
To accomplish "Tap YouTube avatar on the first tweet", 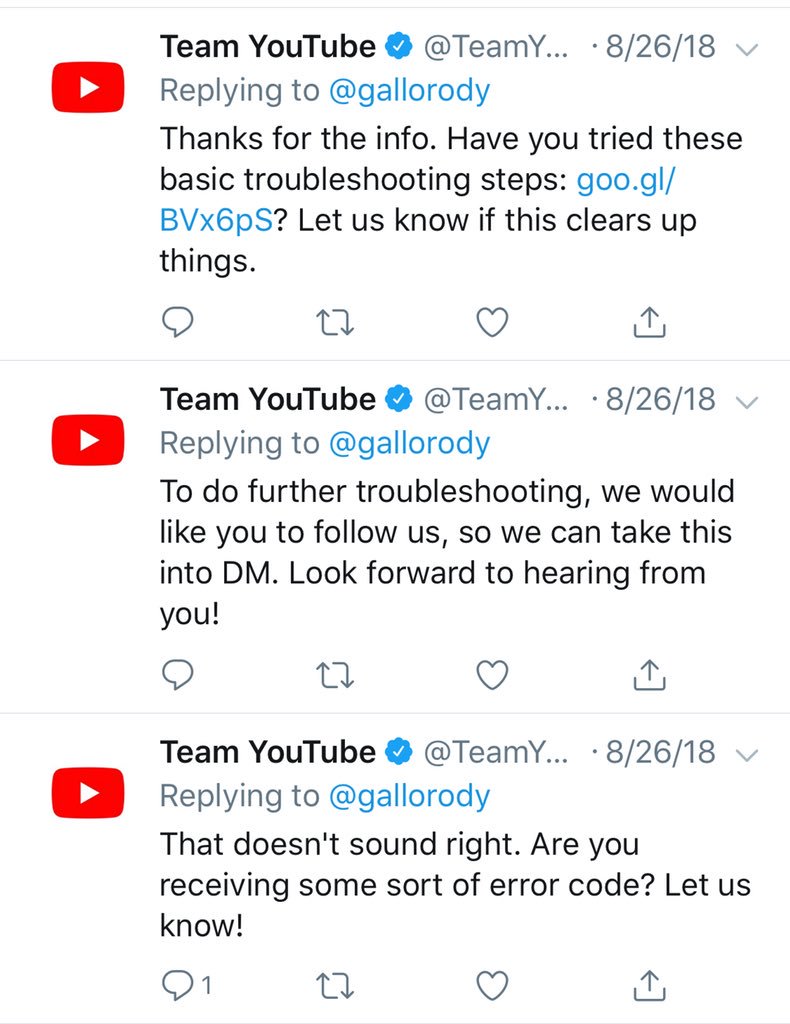I will (88, 88).
